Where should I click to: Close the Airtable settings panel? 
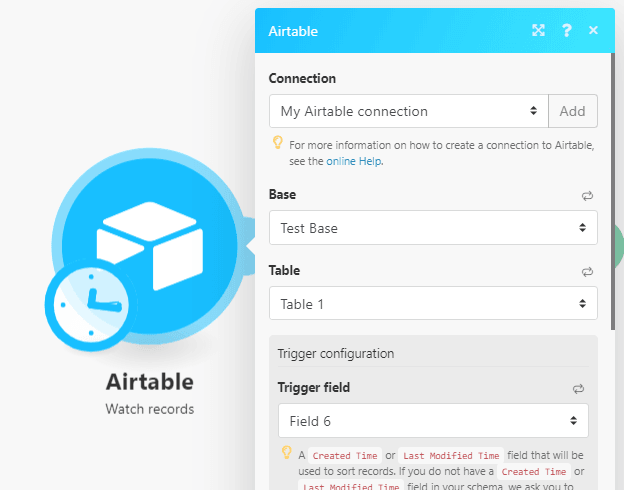[593, 30]
